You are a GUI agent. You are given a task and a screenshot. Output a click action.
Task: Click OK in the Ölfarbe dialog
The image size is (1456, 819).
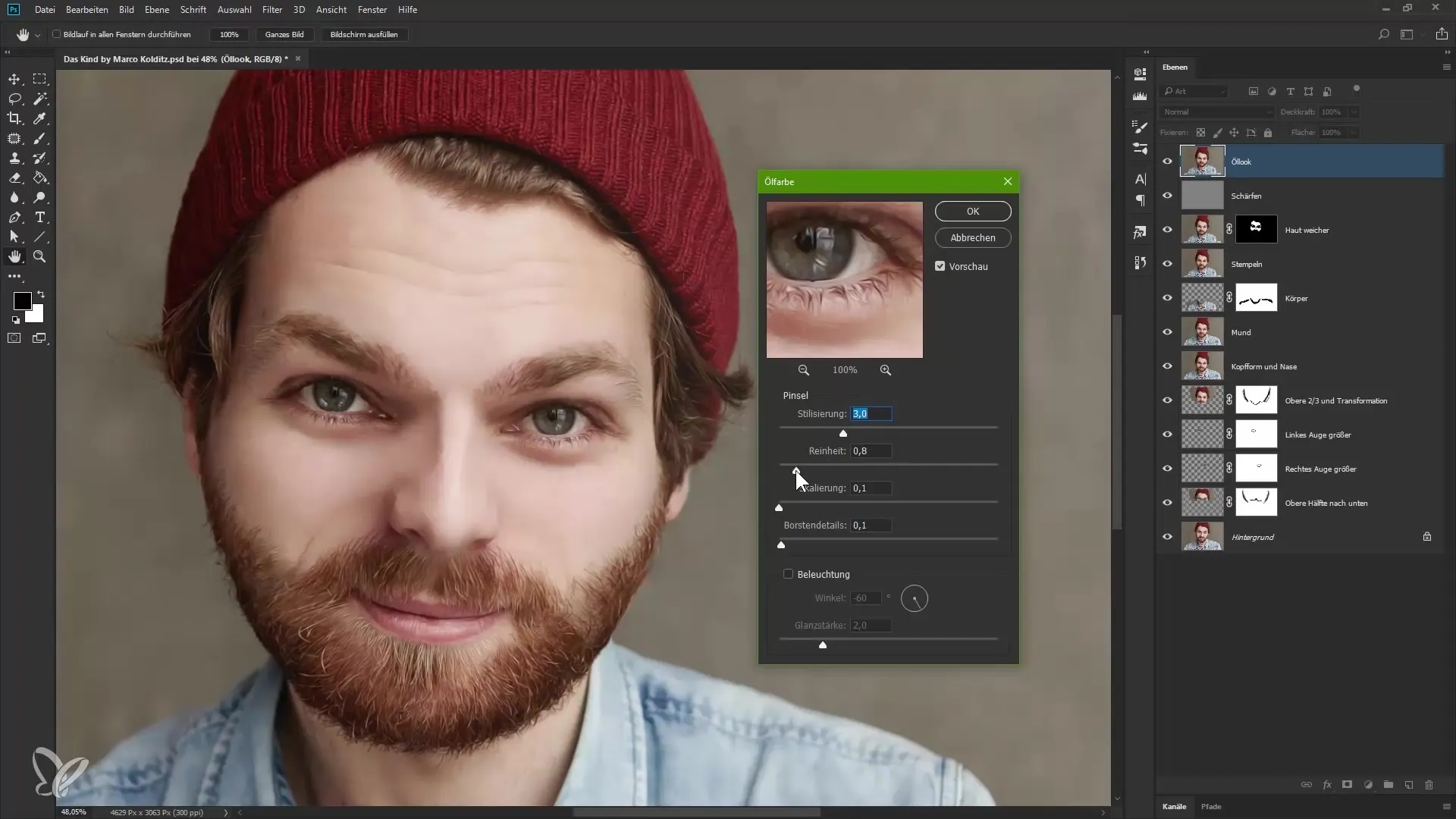(x=973, y=211)
